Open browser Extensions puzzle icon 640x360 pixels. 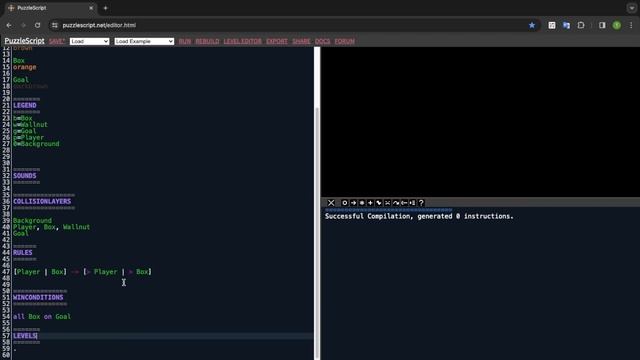(x=581, y=25)
